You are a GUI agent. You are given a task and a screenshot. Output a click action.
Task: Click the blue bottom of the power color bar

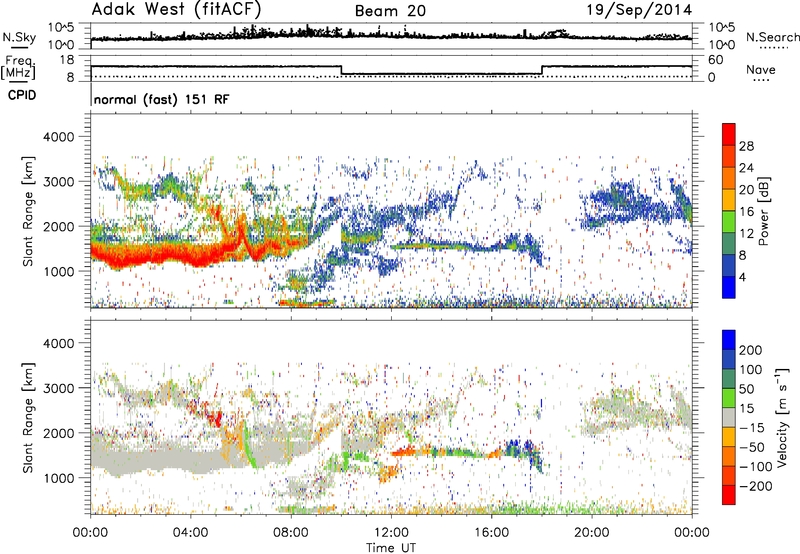coord(729,287)
